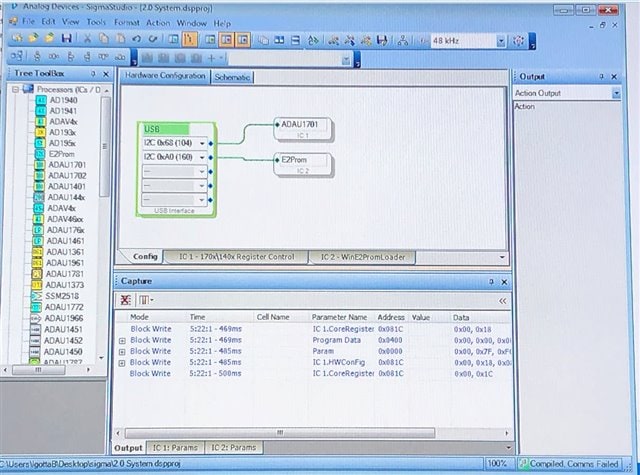Click the New Project toolbar icon
The width and height of the screenshot is (640, 475).
[17, 38]
